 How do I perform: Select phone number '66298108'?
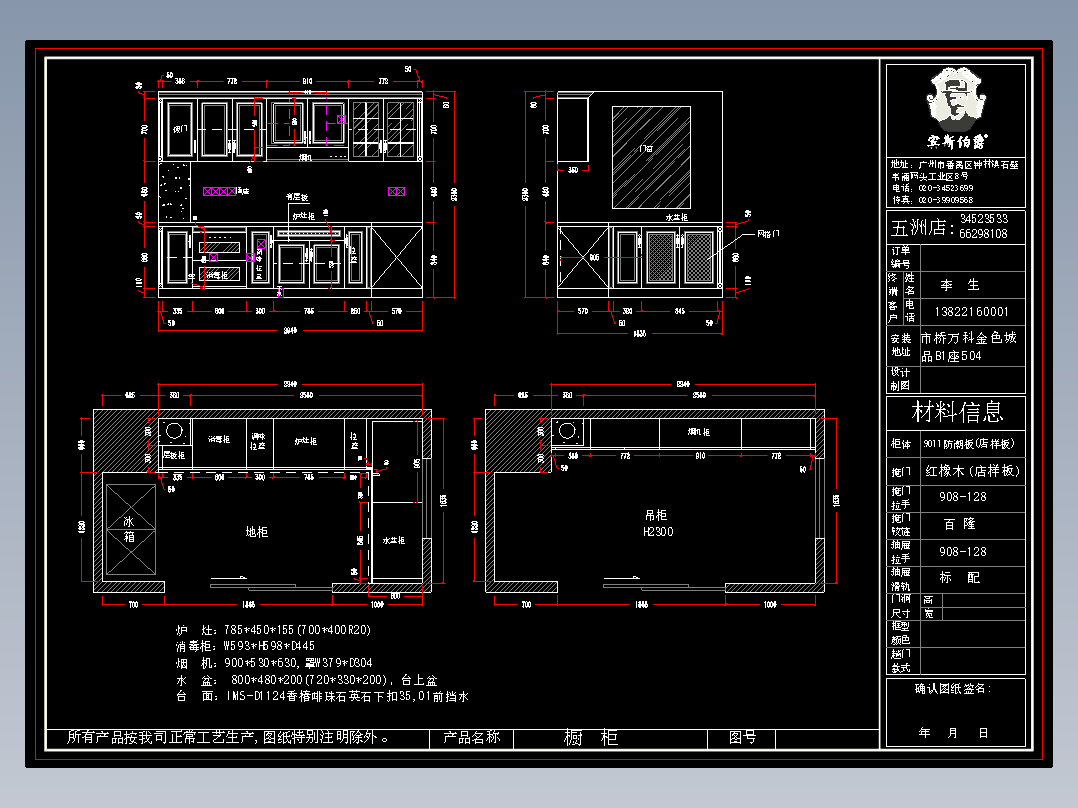pos(983,234)
